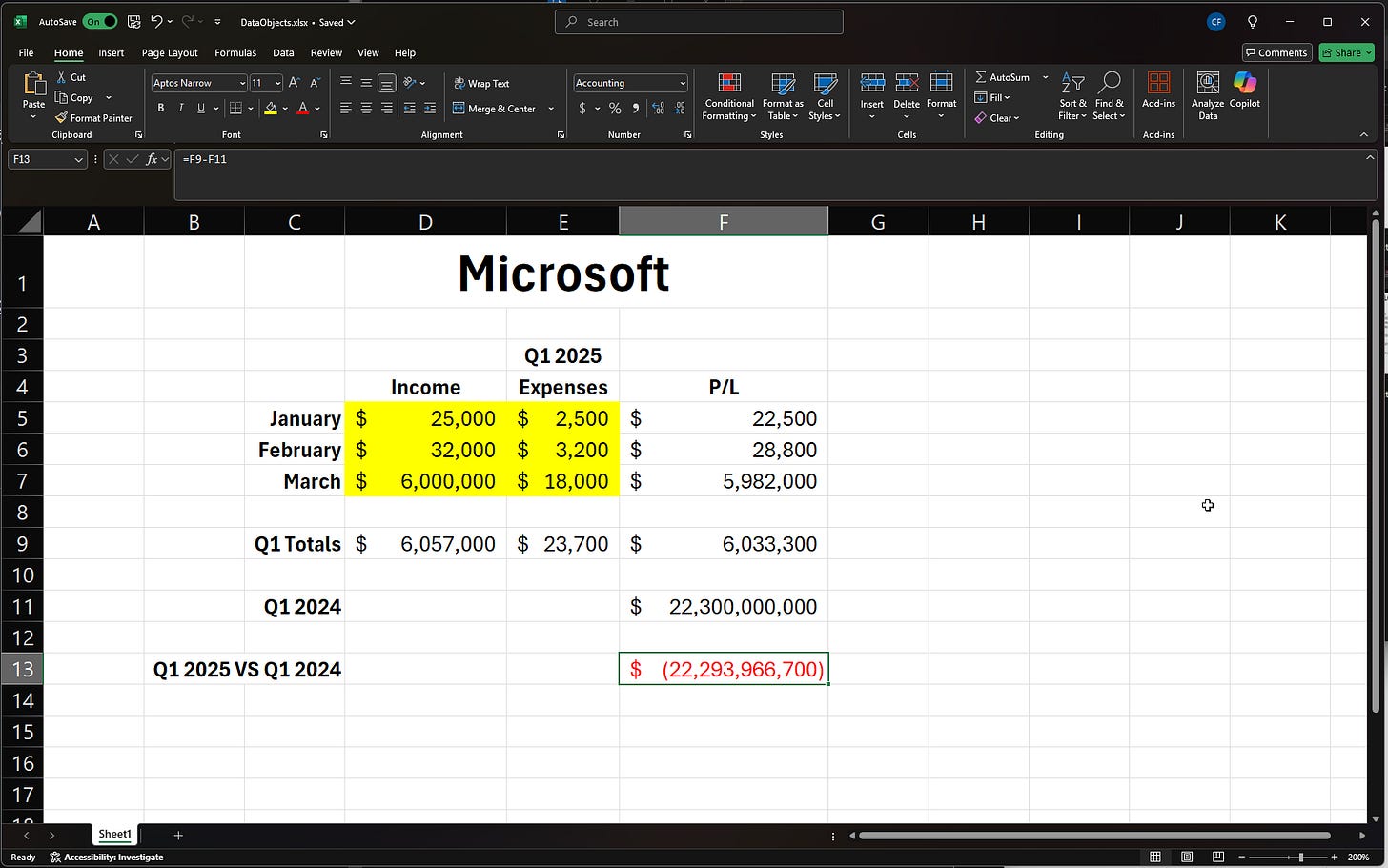
Task: Open the Insert ribbon tab
Action: 111,52
